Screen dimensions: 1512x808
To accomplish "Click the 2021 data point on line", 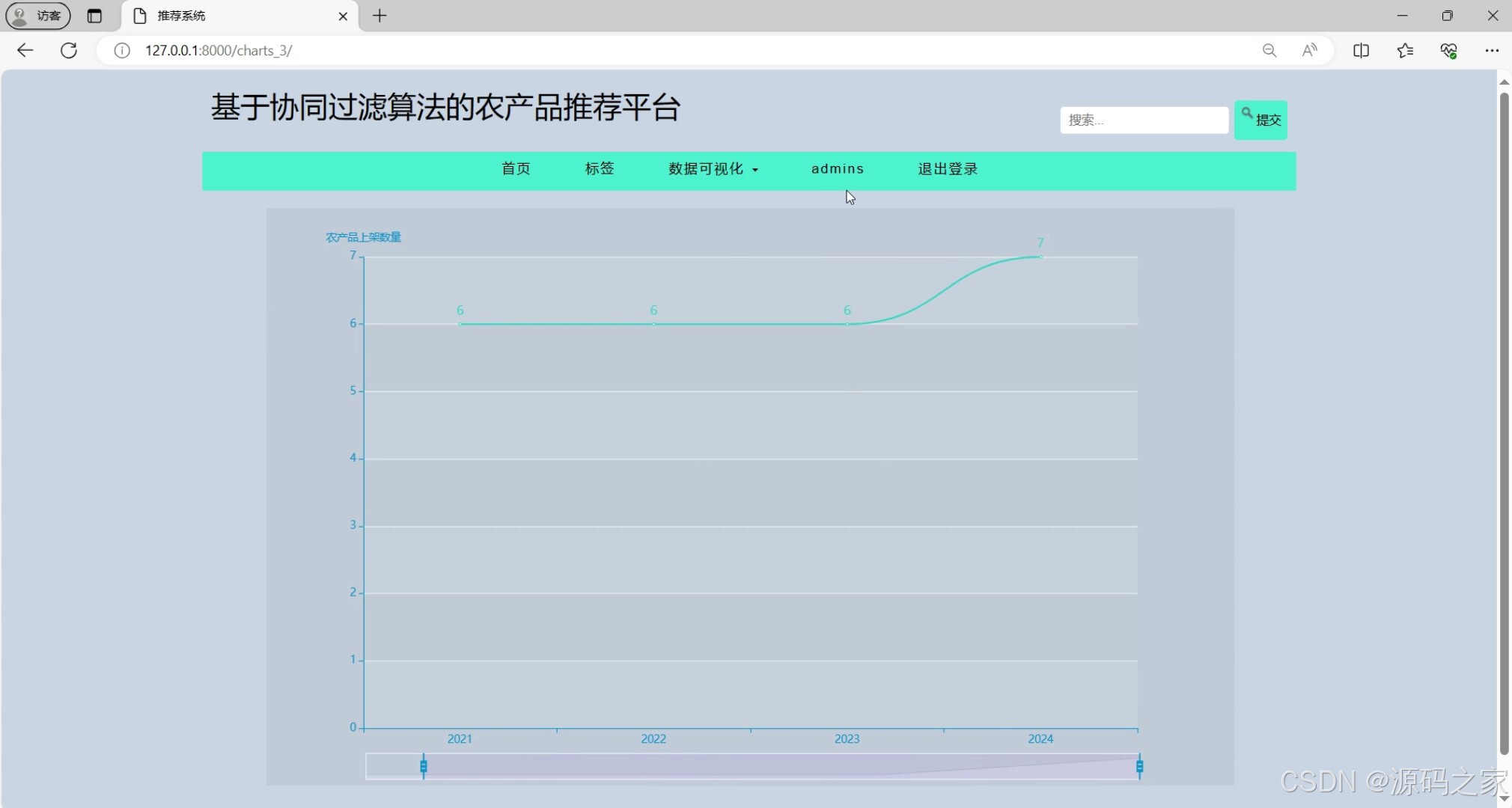I will 460,324.
